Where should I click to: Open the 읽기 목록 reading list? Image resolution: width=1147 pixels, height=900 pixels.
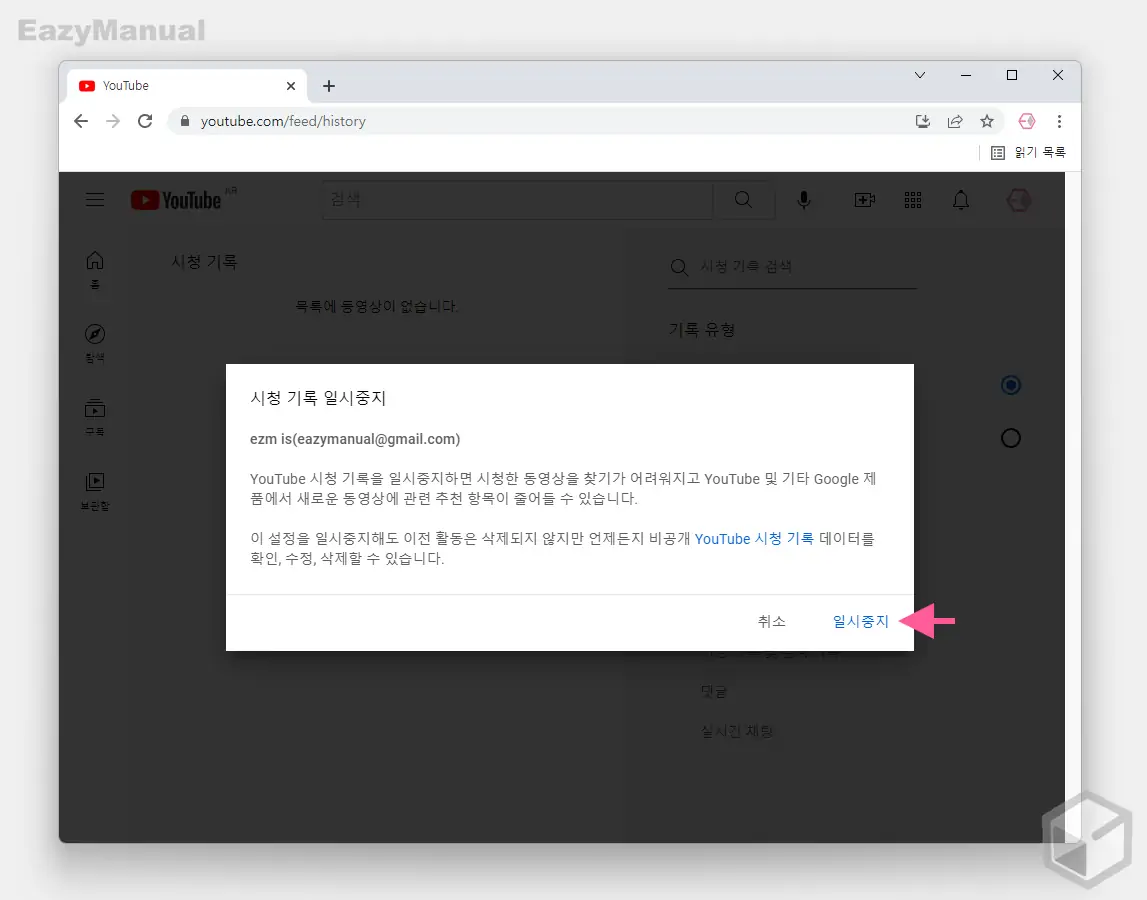point(1028,152)
